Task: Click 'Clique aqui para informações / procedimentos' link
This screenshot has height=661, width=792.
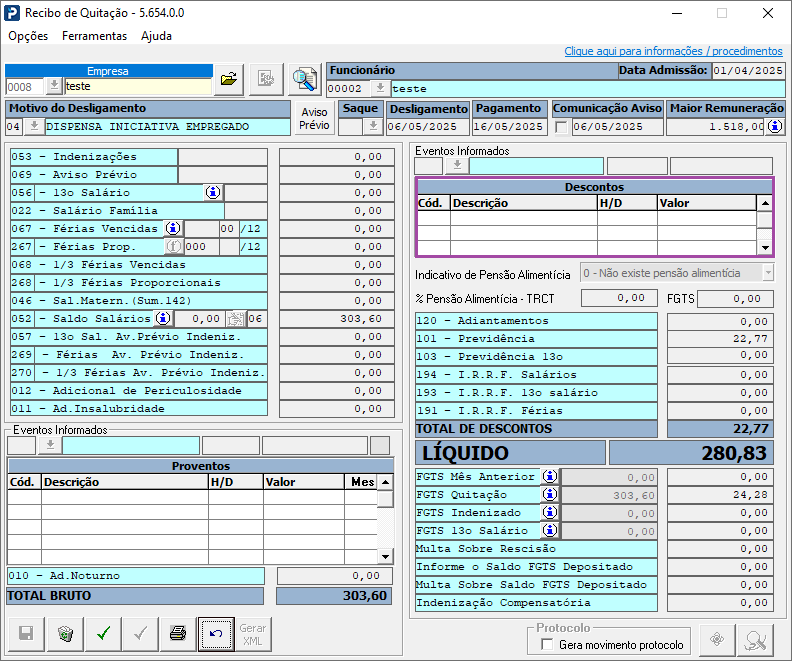Action: coord(673,51)
